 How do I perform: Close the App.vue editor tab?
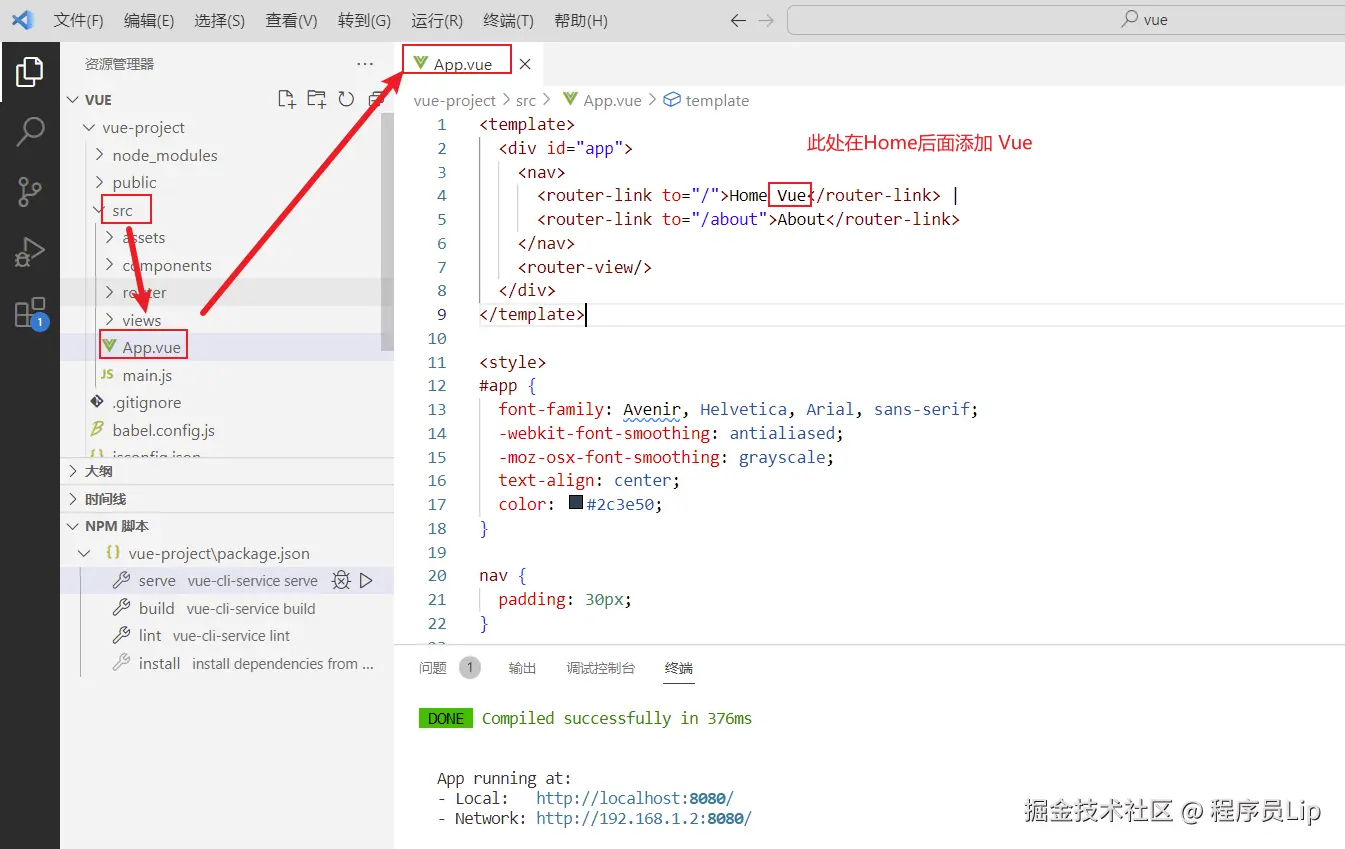click(x=525, y=64)
